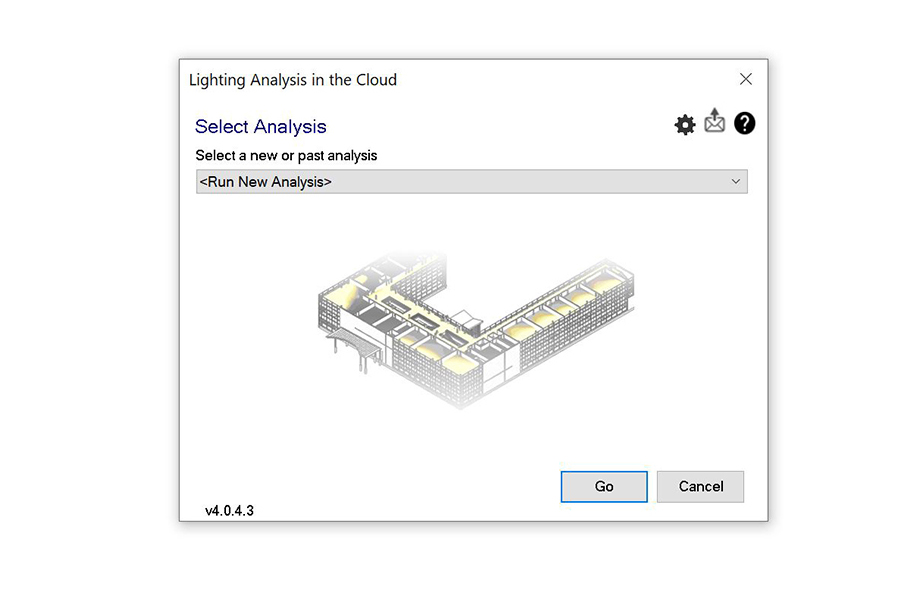Close the Lighting Analysis dialog
Screen dimensions: 900x600
point(745,79)
